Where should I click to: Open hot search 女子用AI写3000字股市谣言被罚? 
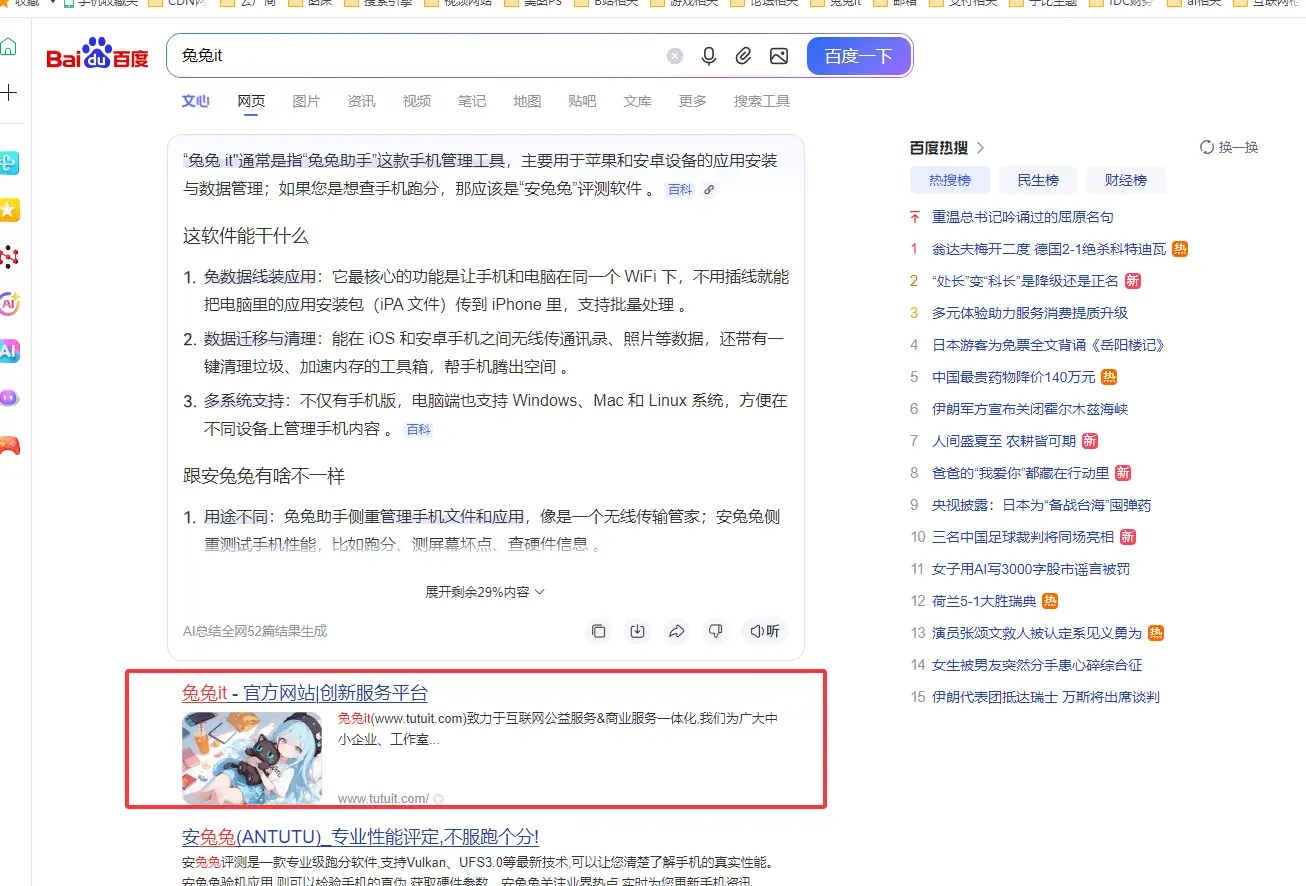point(1030,569)
